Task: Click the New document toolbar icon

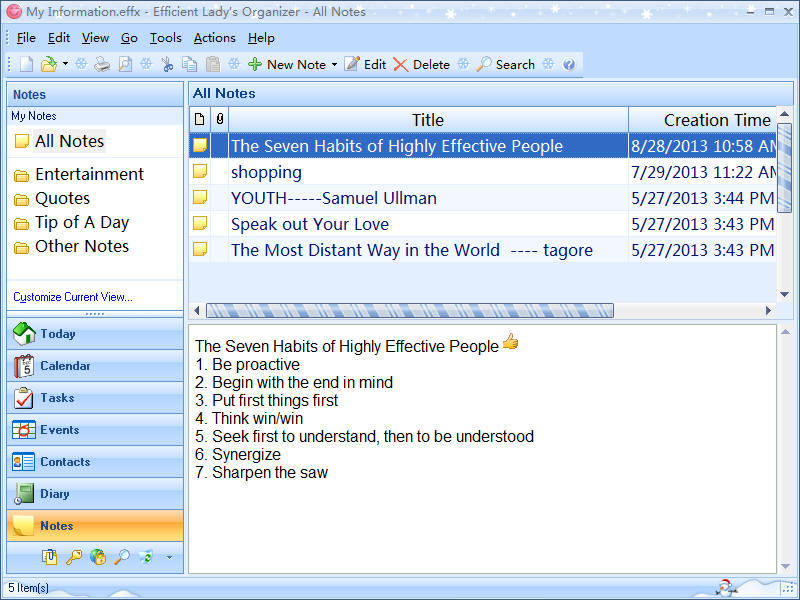Action: [26, 64]
